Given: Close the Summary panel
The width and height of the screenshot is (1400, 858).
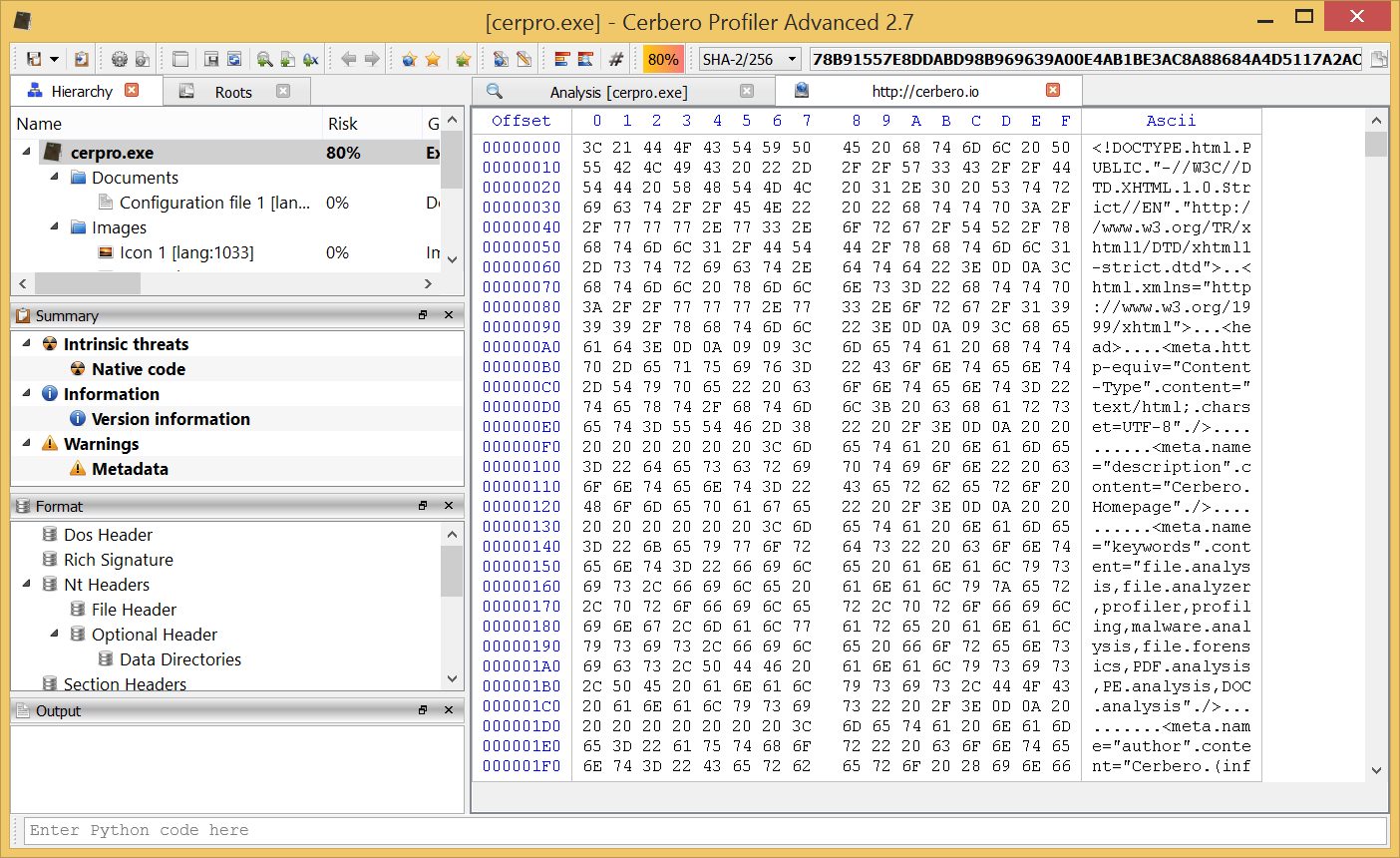Looking at the screenshot, I should click(x=449, y=315).
